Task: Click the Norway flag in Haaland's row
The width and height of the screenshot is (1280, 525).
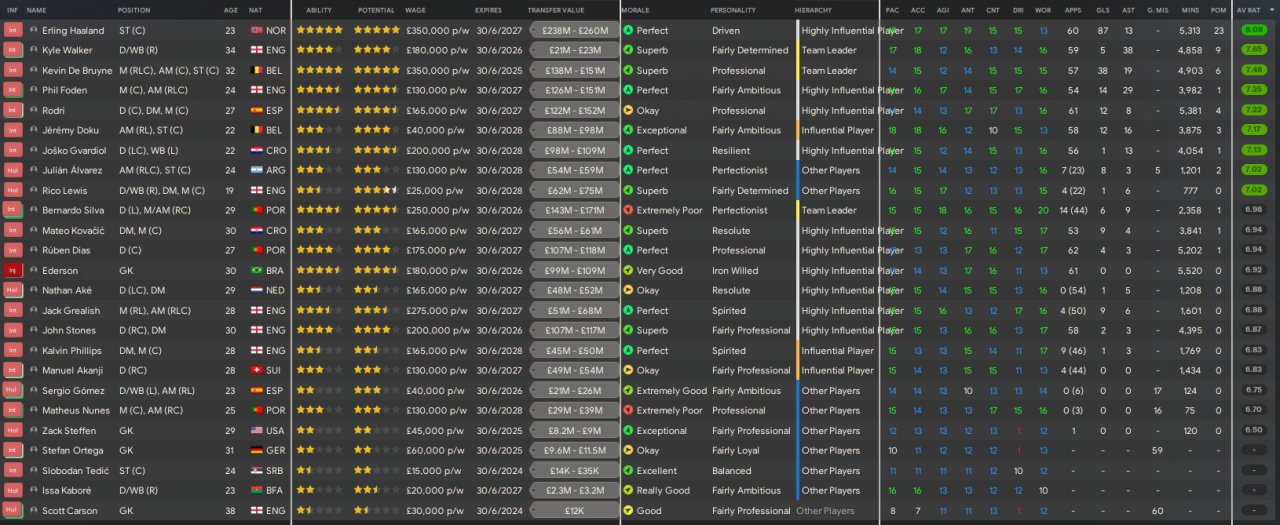Action: click(x=256, y=30)
